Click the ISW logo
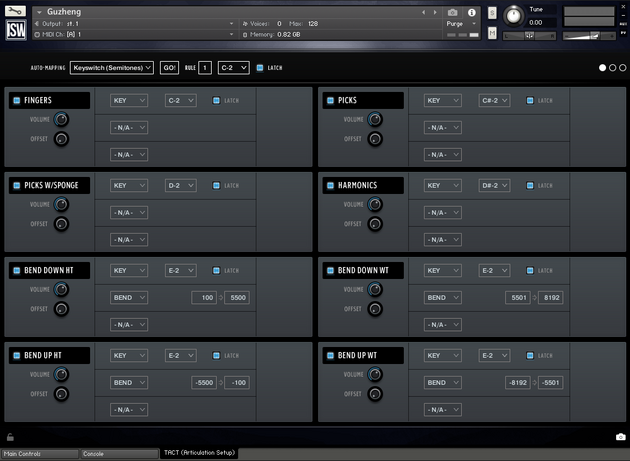630x461 pixels. [16, 30]
